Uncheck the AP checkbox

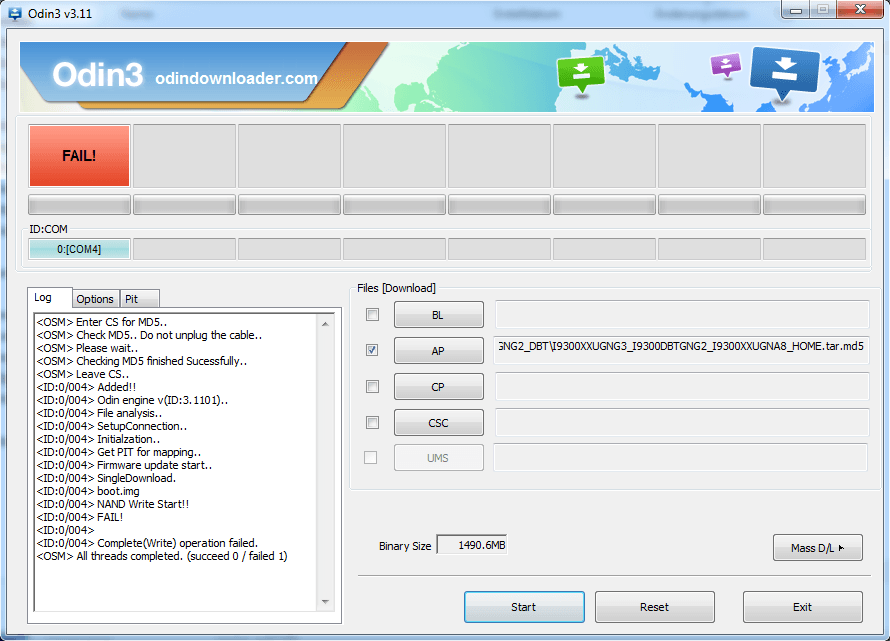(372, 350)
